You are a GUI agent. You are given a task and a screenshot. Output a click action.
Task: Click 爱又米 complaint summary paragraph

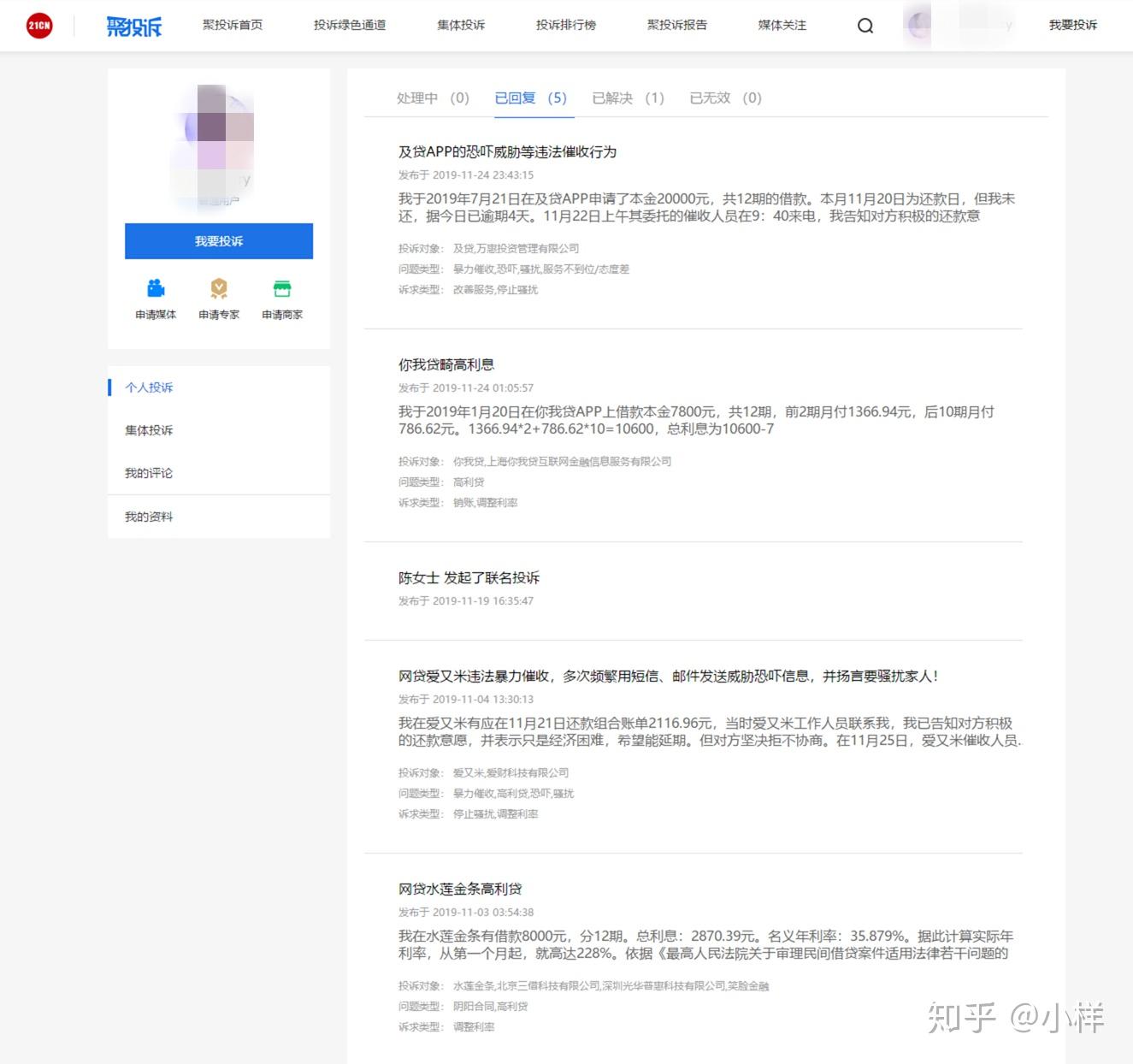tap(710, 732)
